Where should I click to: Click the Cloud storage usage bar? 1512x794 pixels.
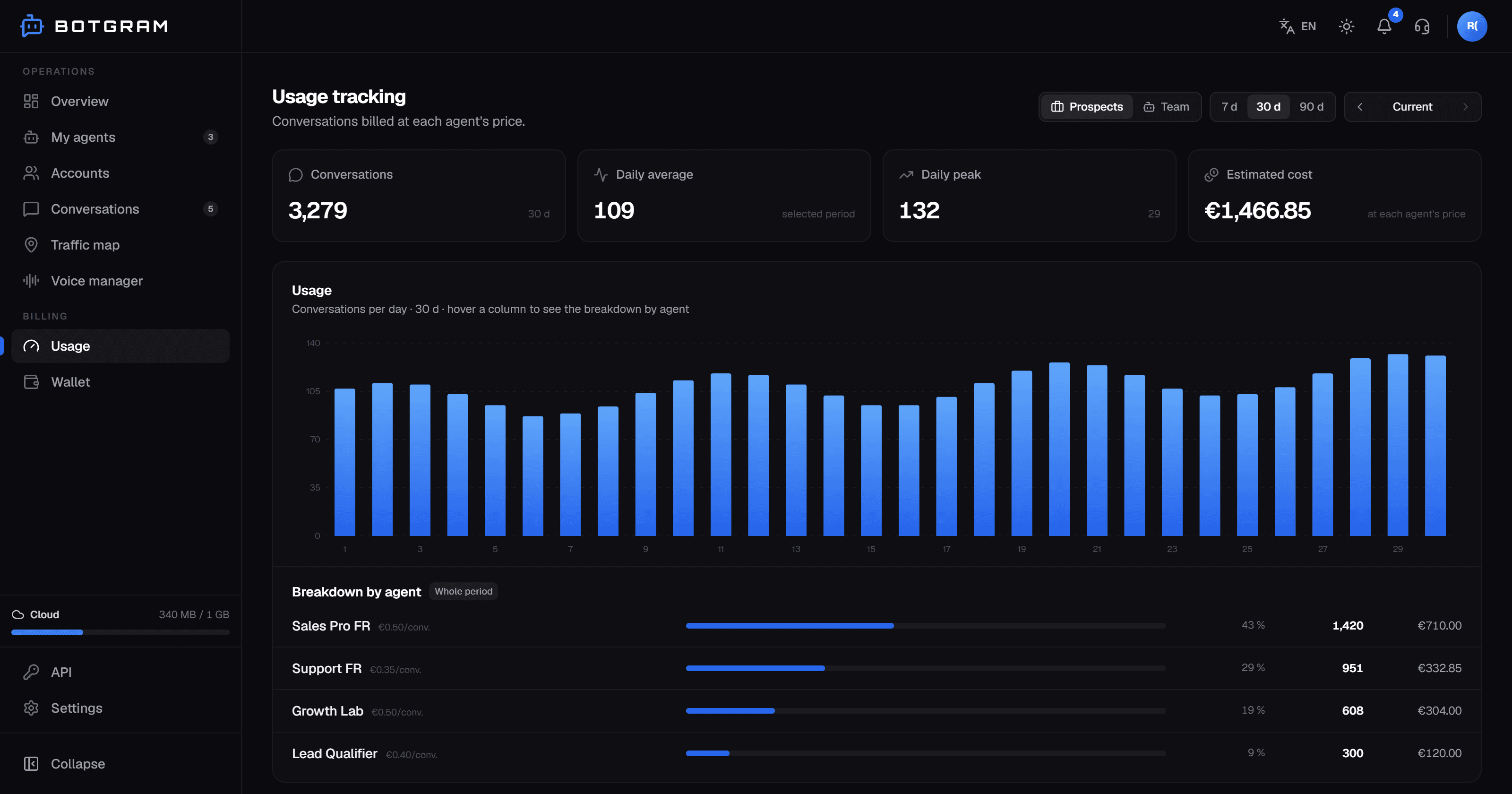(x=120, y=632)
